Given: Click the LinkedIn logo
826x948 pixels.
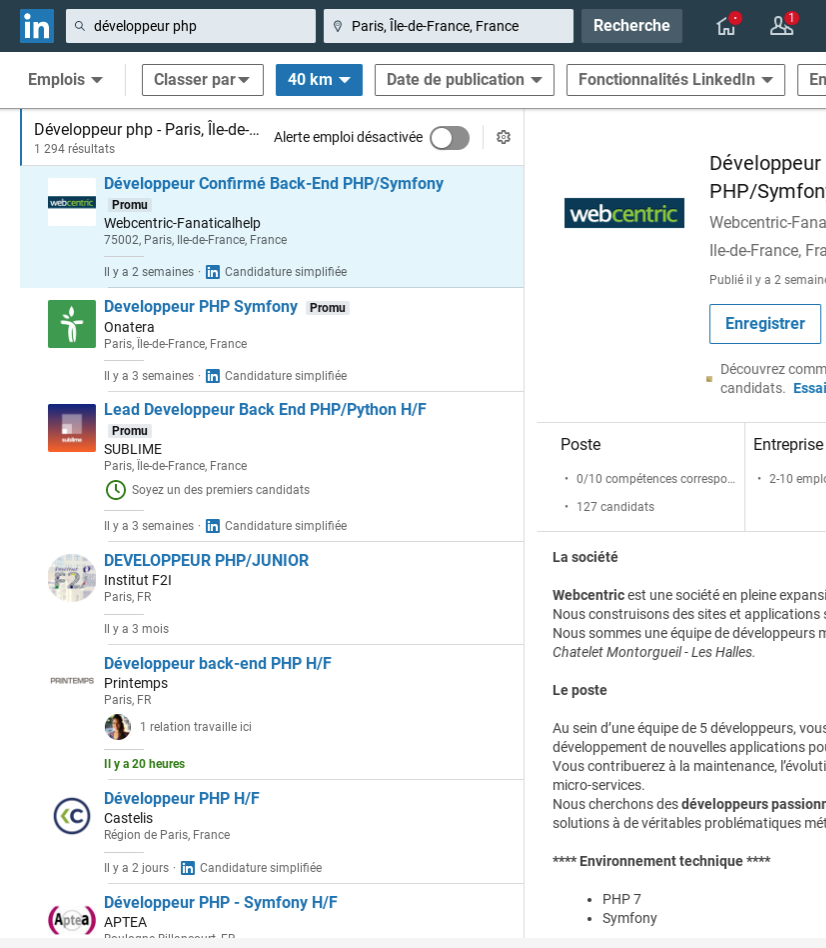Looking at the screenshot, I should 37,26.
